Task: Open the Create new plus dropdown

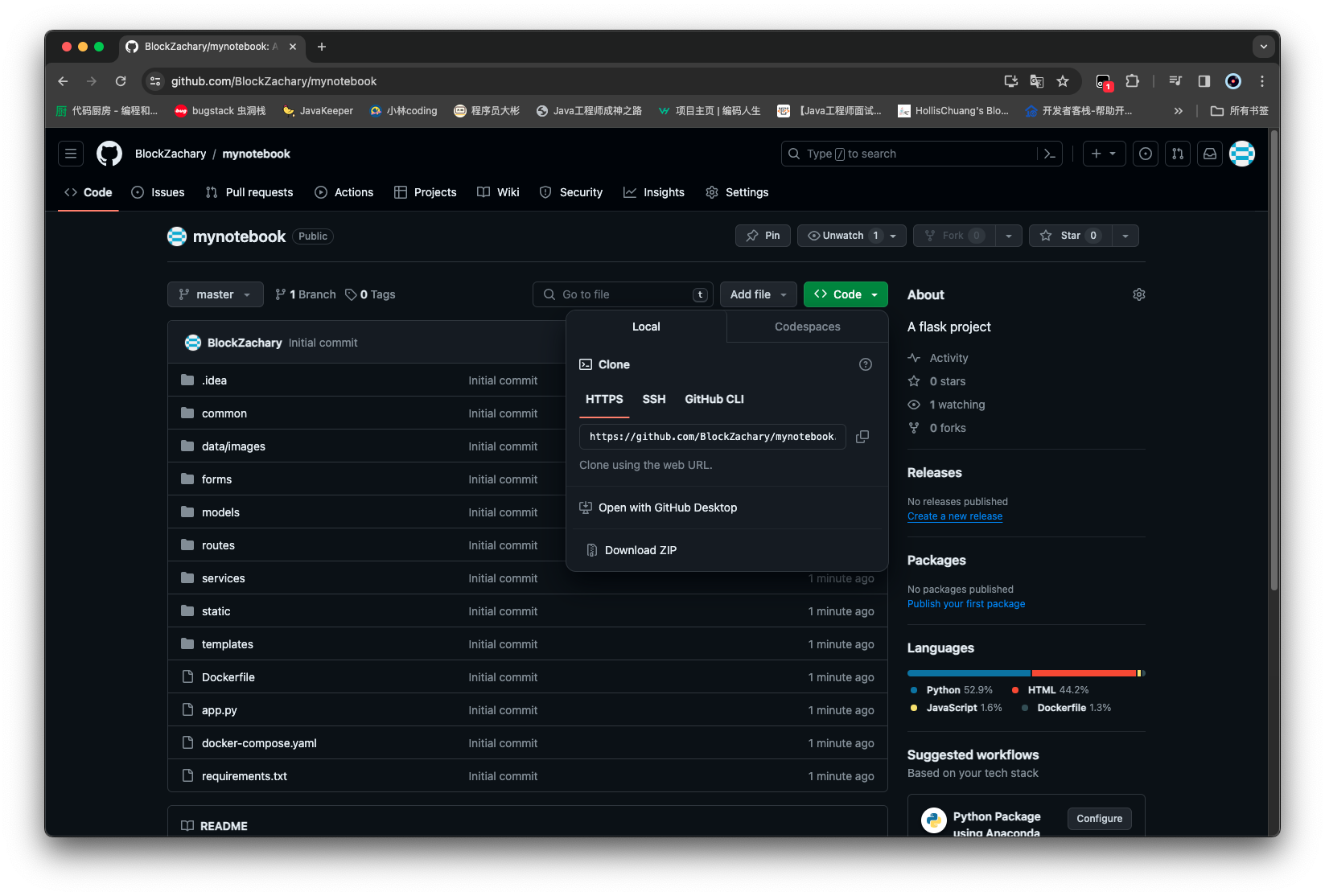Action: pyautogui.click(x=1104, y=154)
